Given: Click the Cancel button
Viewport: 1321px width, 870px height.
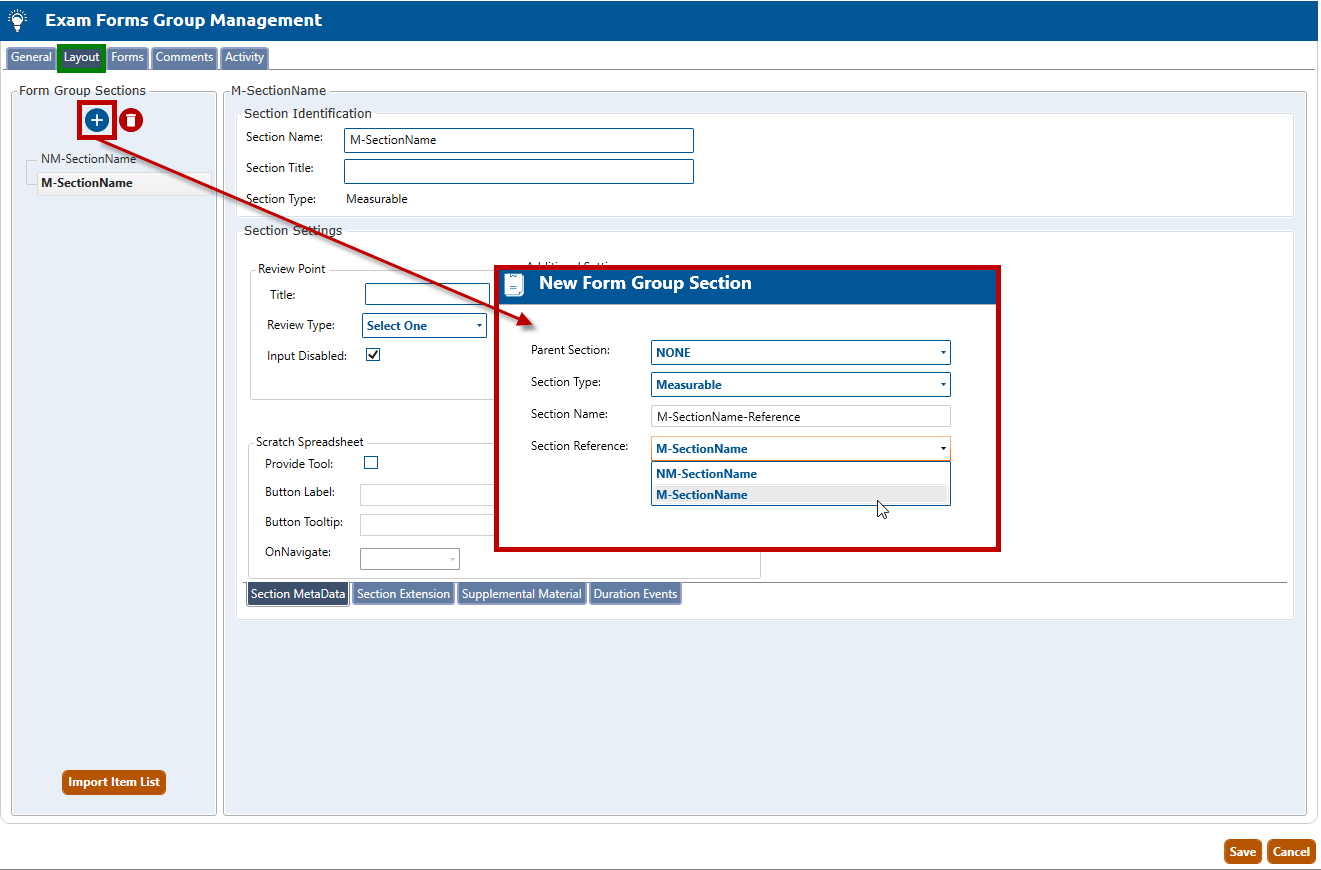Looking at the screenshot, I should click(1290, 852).
